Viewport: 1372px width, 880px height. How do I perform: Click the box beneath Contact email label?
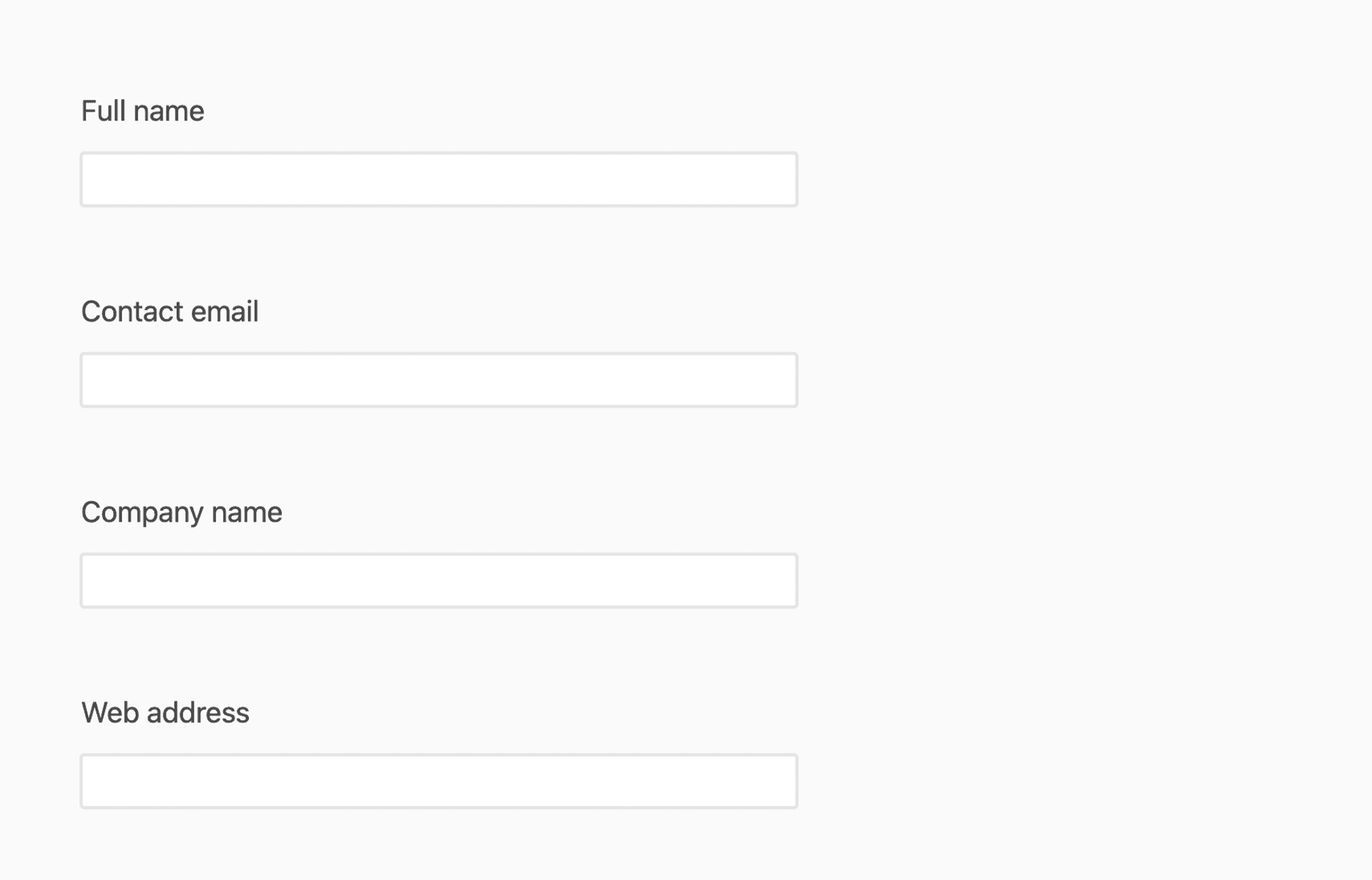[x=439, y=380]
